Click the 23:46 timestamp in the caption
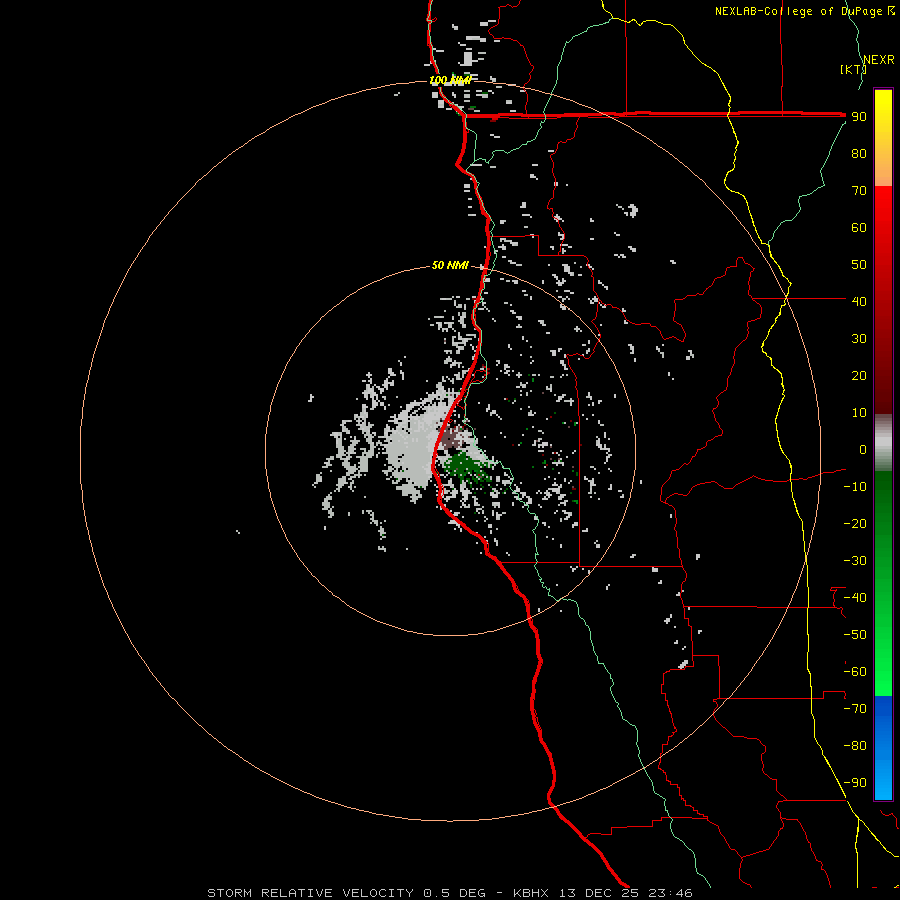This screenshot has height=900, width=900. [670, 893]
